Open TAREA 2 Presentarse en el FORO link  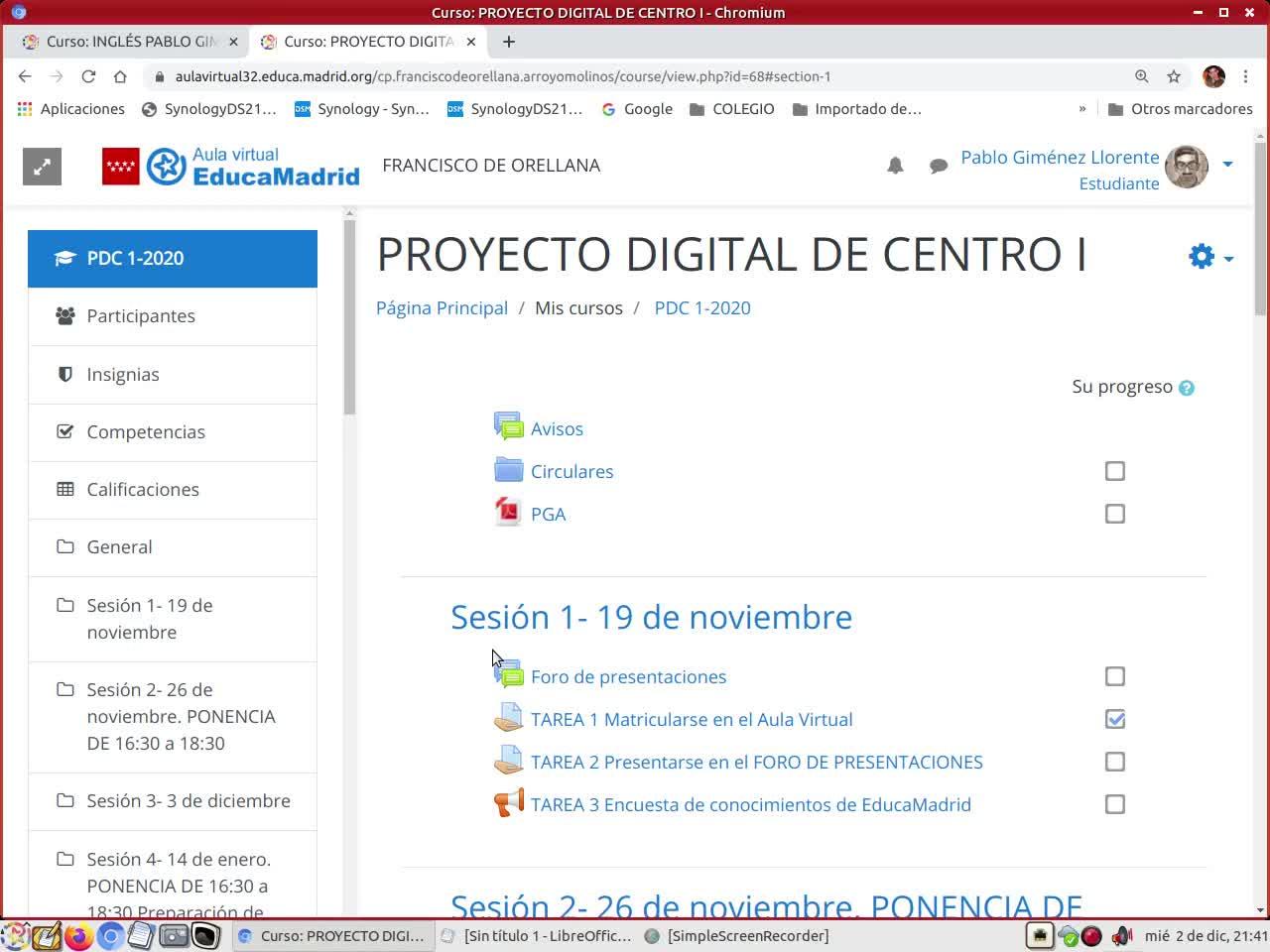click(x=757, y=763)
